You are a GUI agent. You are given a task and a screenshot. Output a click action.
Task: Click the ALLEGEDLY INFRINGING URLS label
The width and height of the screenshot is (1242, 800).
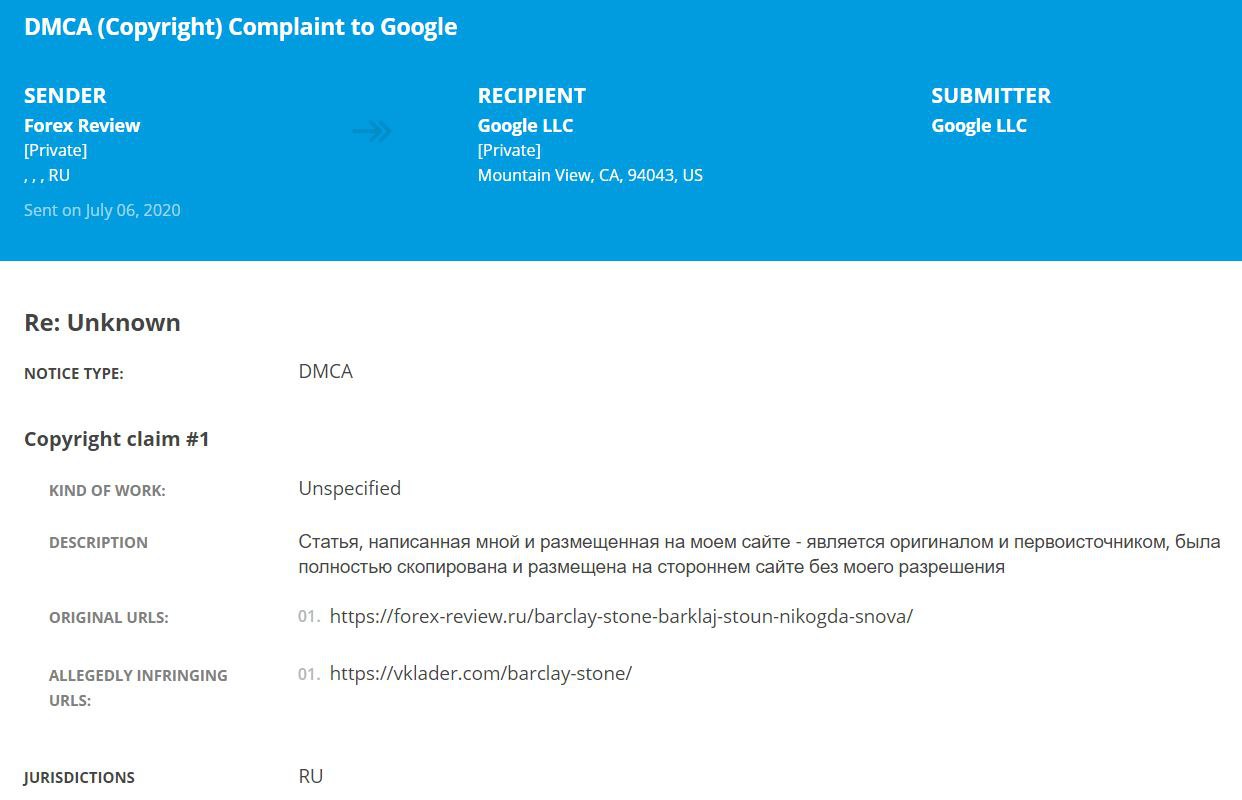pyautogui.click(x=138, y=688)
